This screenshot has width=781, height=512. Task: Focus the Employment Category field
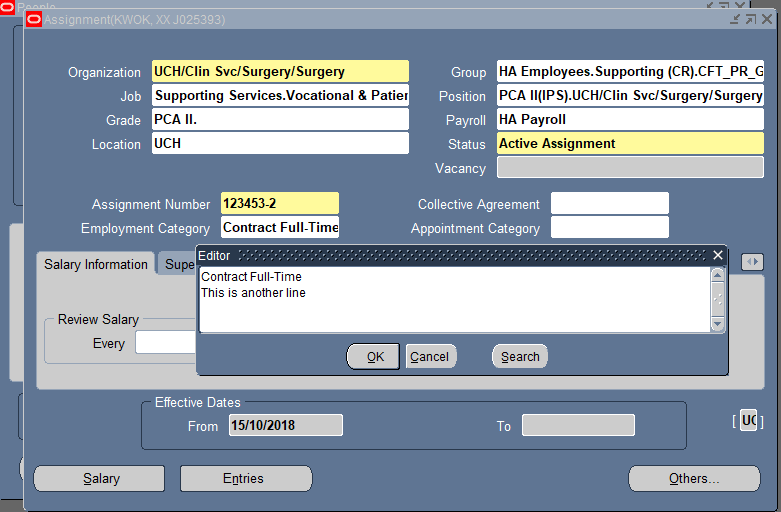point(280,227)
